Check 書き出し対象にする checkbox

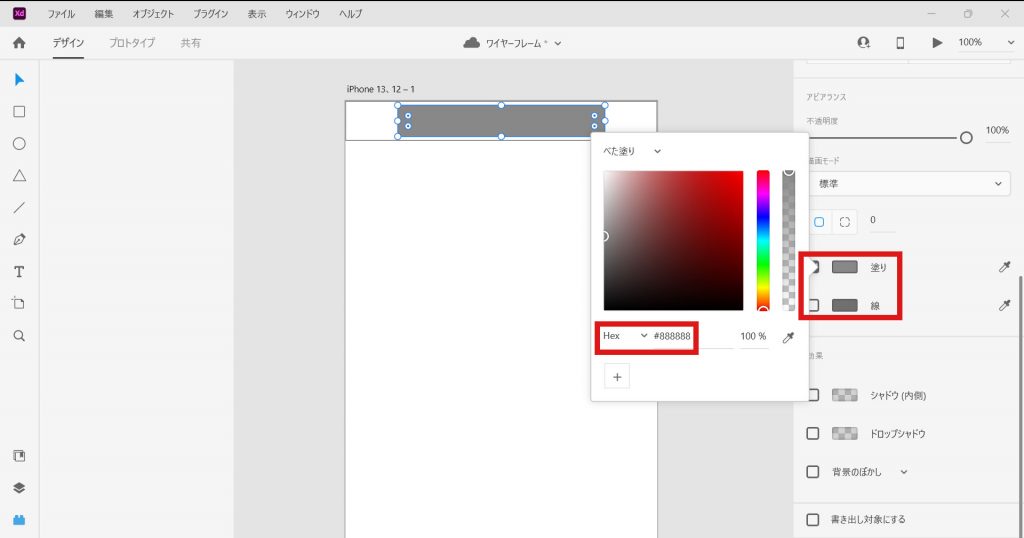(x=812, y=520)
